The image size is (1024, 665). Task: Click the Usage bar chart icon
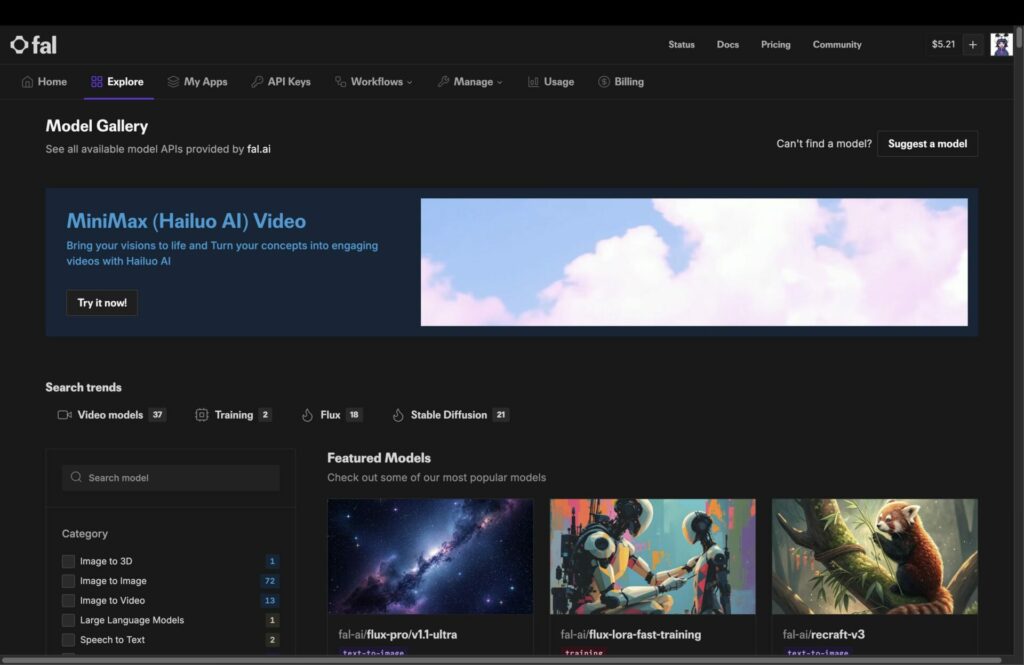tap(533, 82)
